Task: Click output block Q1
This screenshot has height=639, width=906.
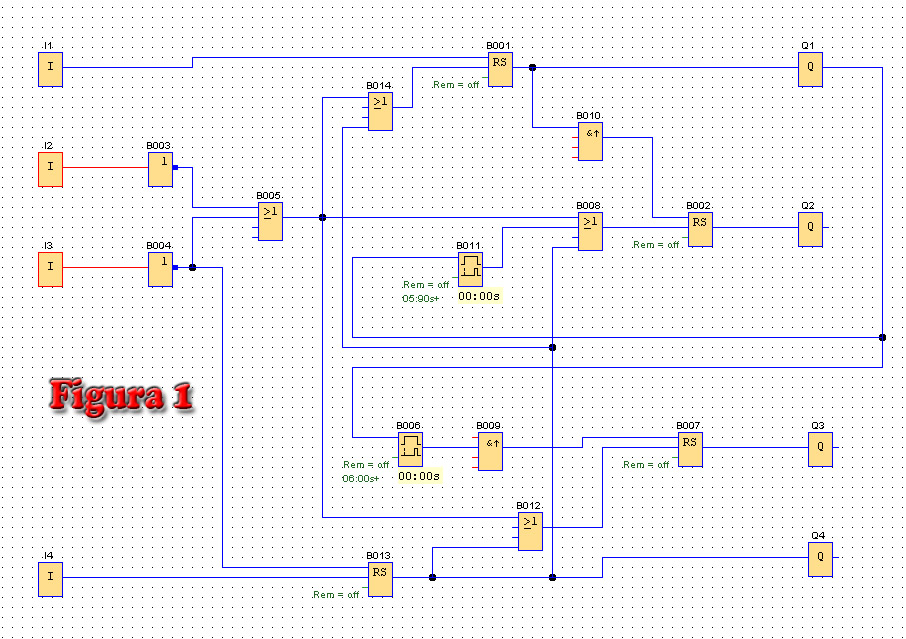Action: pos(810,69)
